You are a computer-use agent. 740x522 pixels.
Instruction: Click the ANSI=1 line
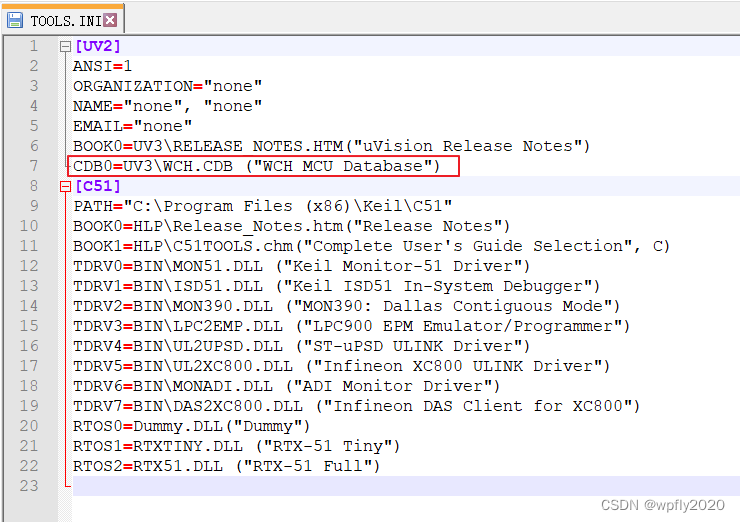tap(102, 66)
